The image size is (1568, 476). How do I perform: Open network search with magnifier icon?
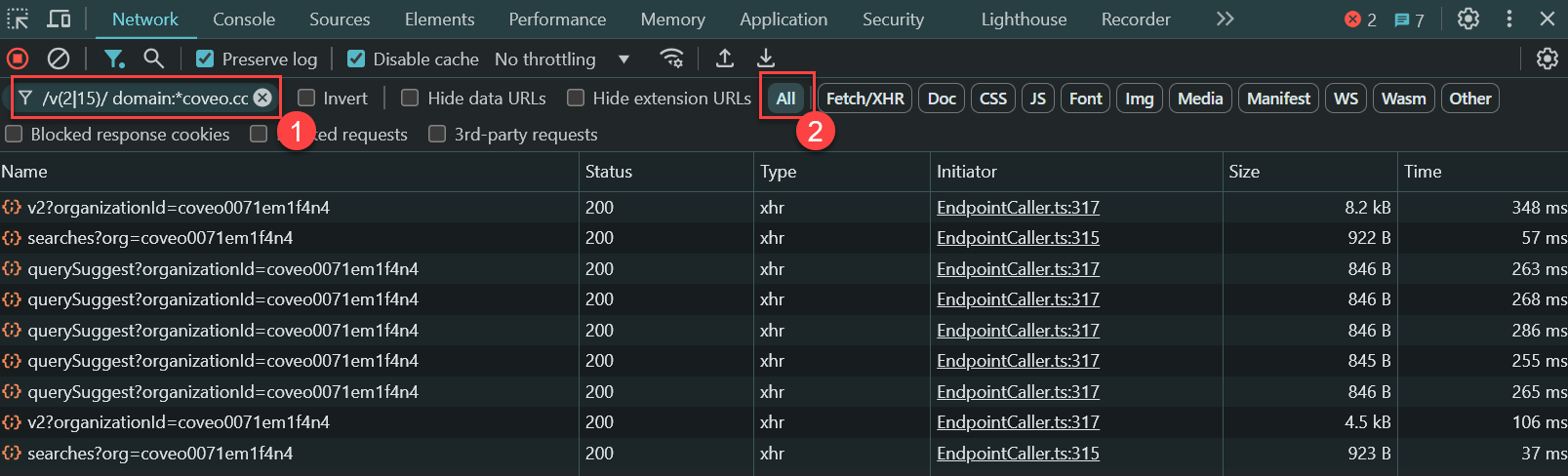coord(153,59)
